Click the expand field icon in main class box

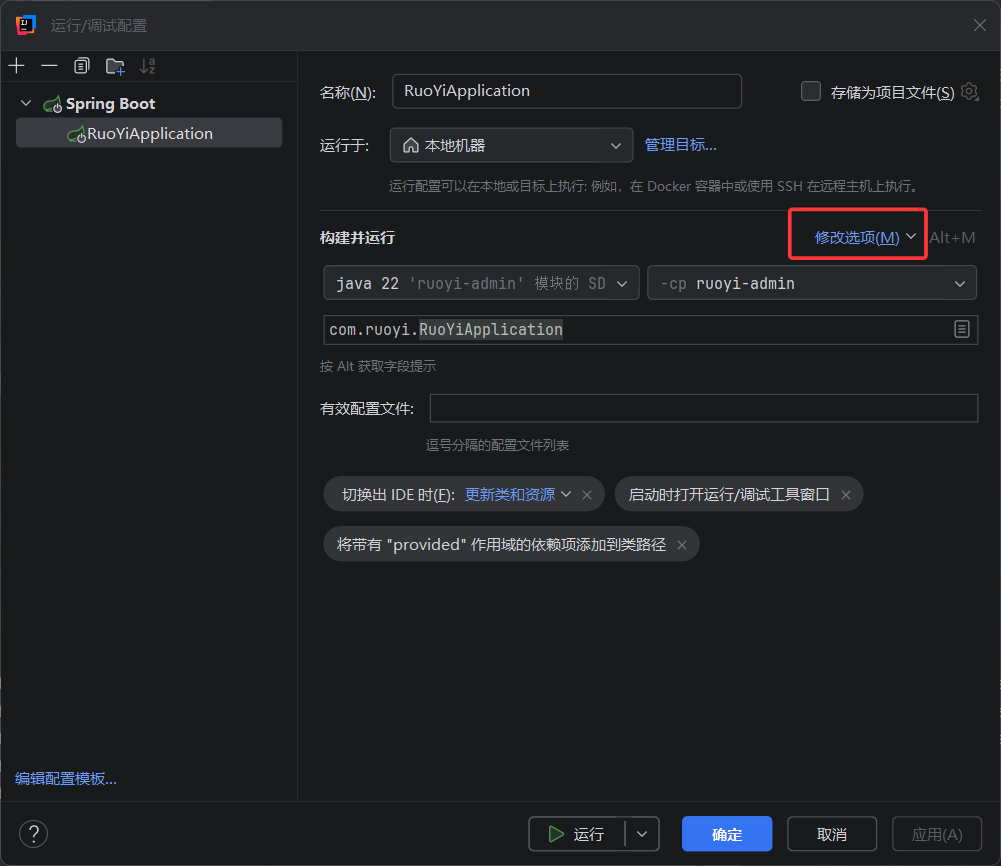(x=961, y=329)
